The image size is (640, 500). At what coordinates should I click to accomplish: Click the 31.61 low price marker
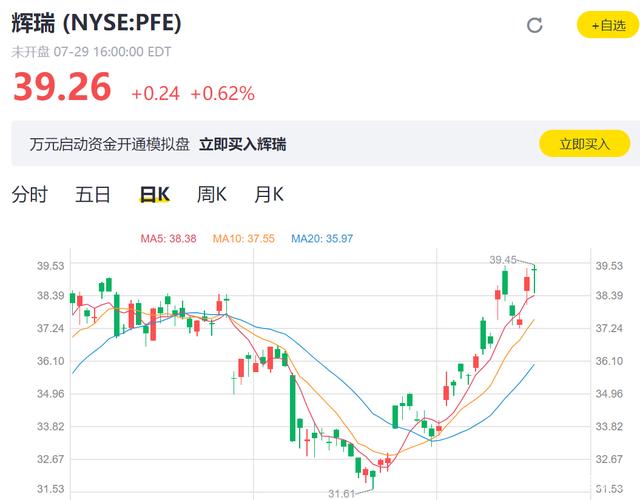pos(342,493)
